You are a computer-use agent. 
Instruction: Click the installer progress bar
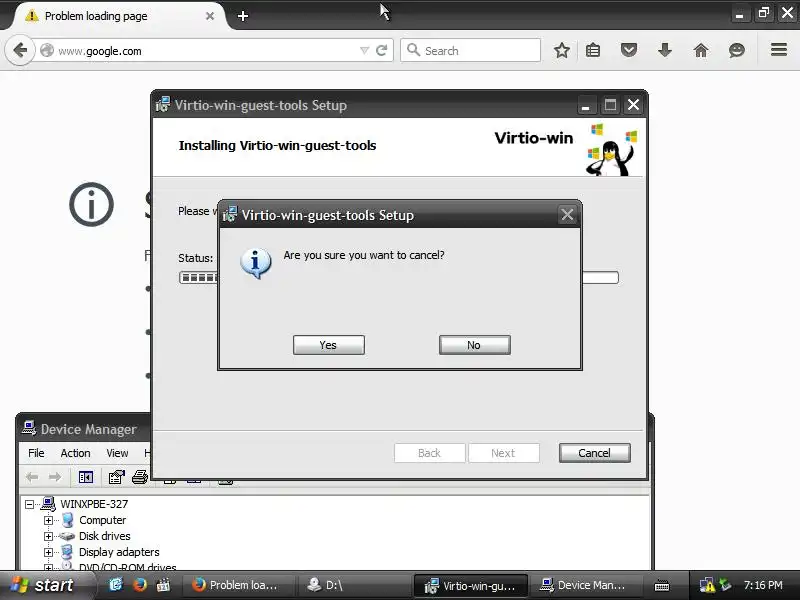398,278
